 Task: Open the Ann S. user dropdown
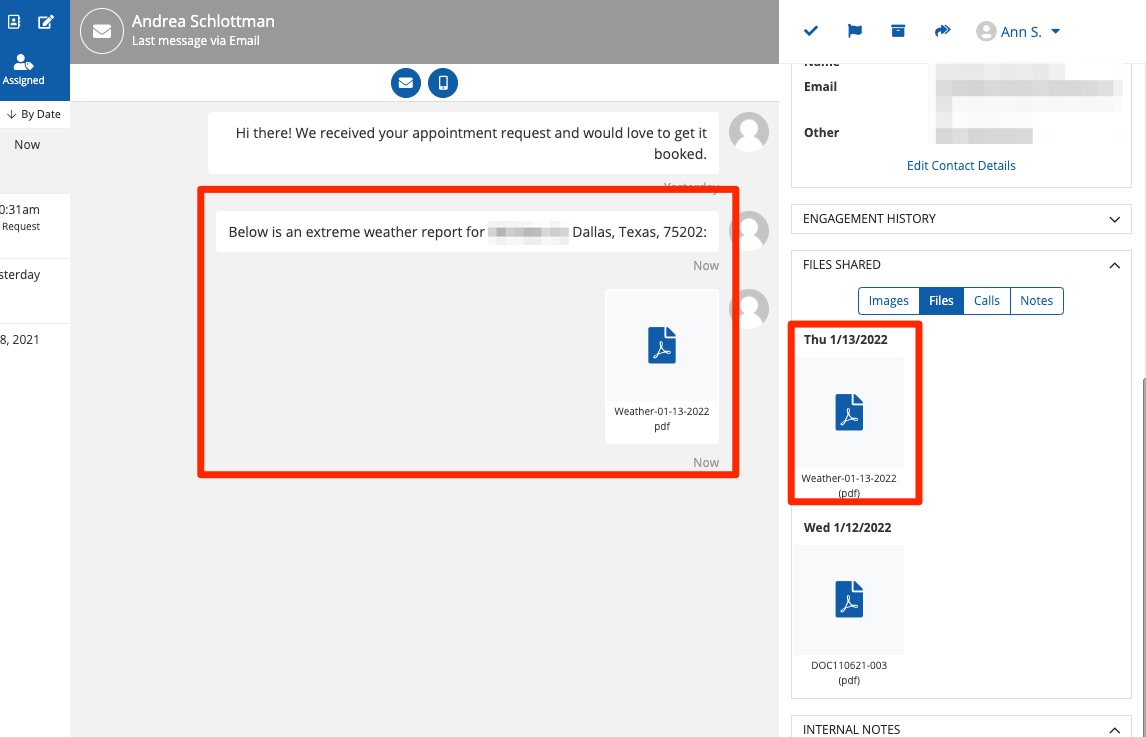click(x=1018, y=32)
